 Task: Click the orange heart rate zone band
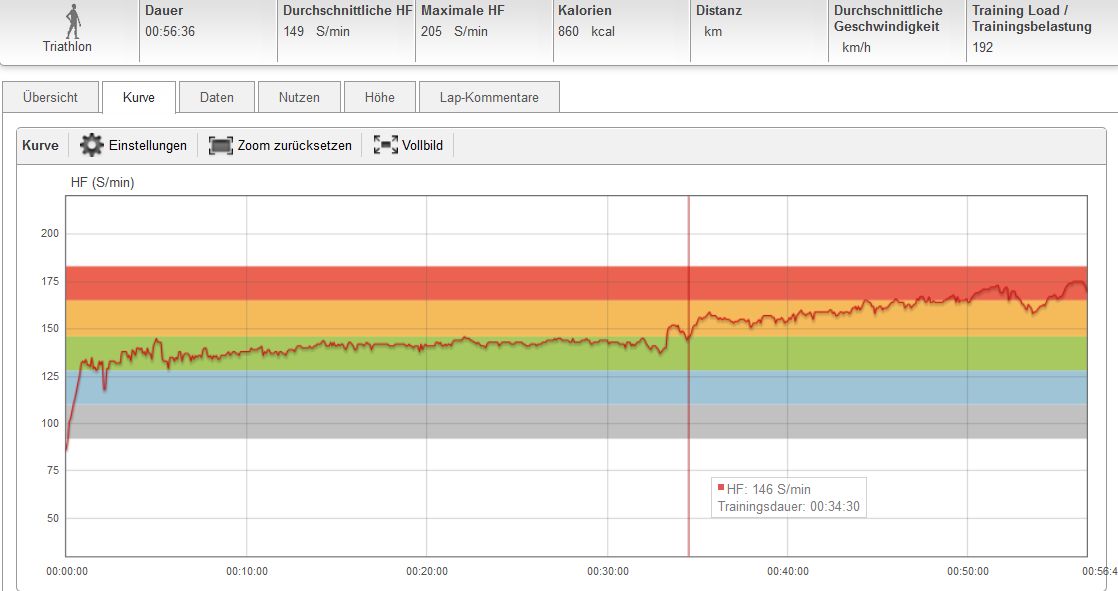(400, 318)
